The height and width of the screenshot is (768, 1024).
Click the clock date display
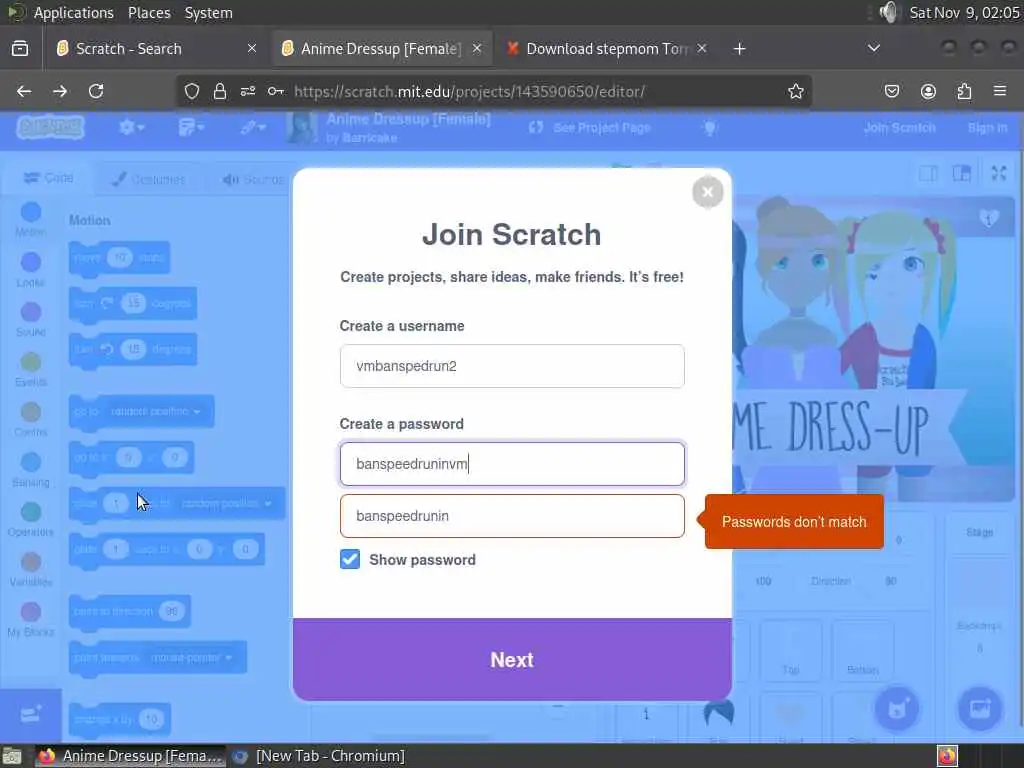point(965,13)
